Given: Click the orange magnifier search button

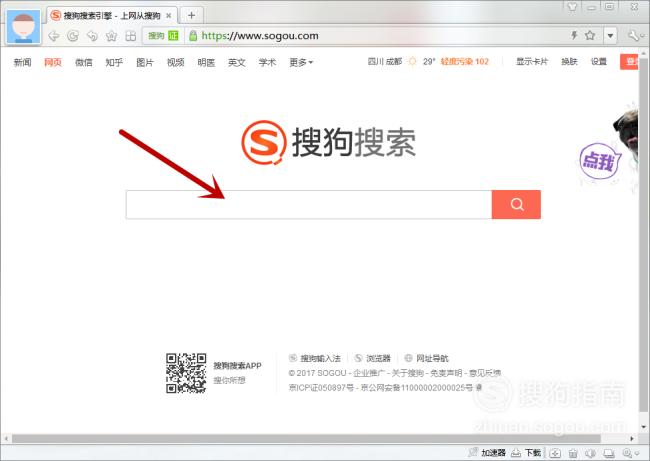Looking at the screenshot, I should coord(517,204).
